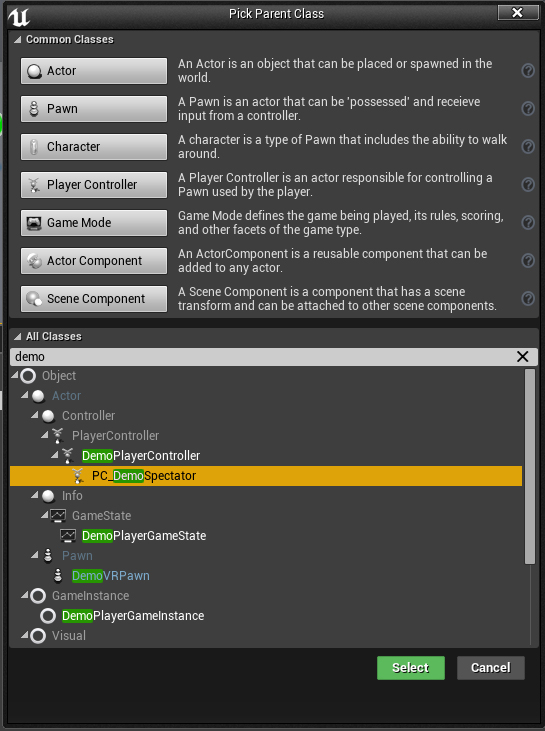Open help for Actor Component class
Image resolution: width=545 pixels, height=731 pixels.
[x=528, y=261]
